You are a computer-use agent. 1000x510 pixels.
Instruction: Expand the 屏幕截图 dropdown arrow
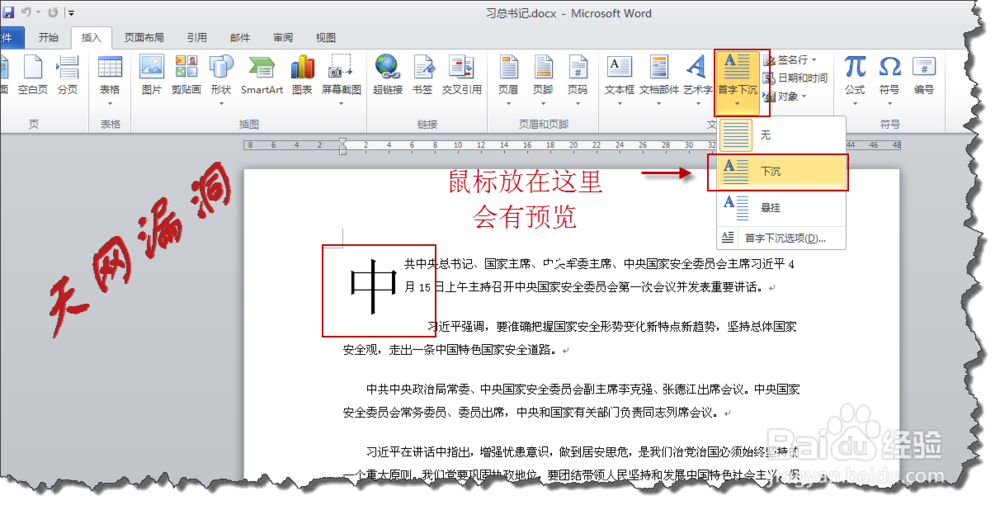(341, 103)
